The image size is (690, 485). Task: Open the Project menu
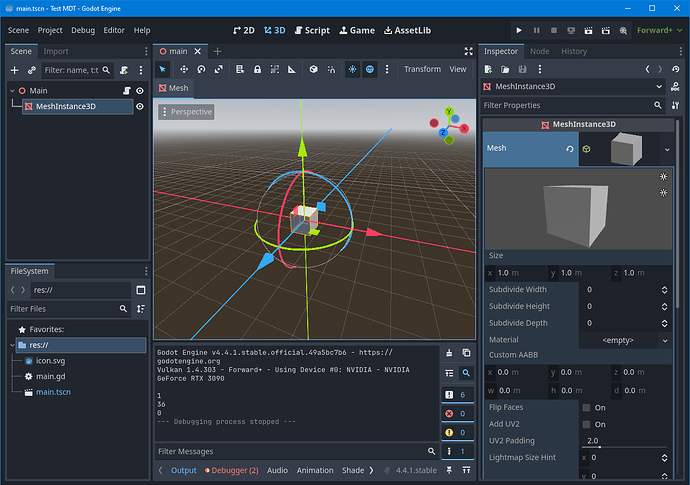[50, 30]
